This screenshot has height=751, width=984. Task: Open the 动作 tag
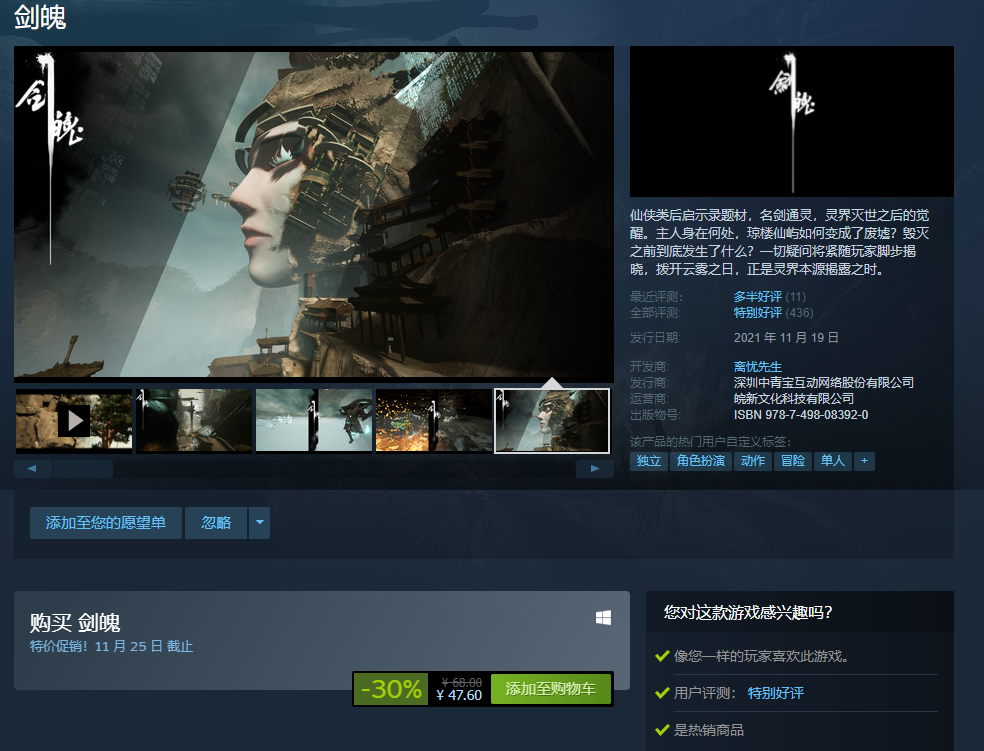click(x=752, y=461)
